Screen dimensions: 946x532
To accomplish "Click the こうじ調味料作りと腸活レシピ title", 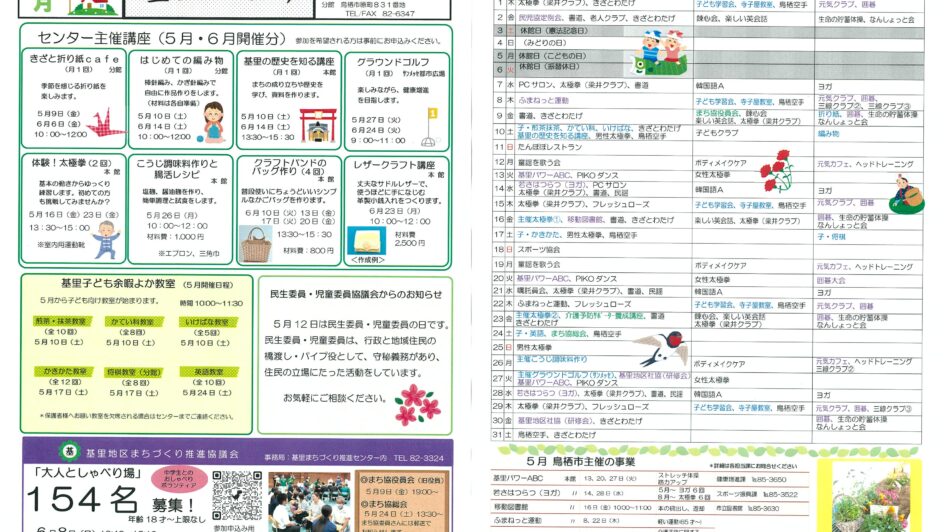I will click(177, 169).
